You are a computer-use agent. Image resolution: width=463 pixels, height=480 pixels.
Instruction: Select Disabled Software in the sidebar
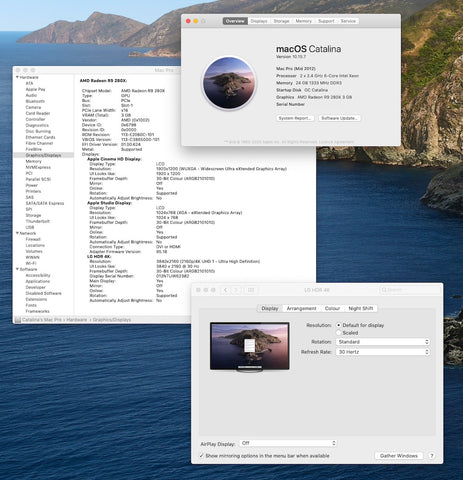43,293
